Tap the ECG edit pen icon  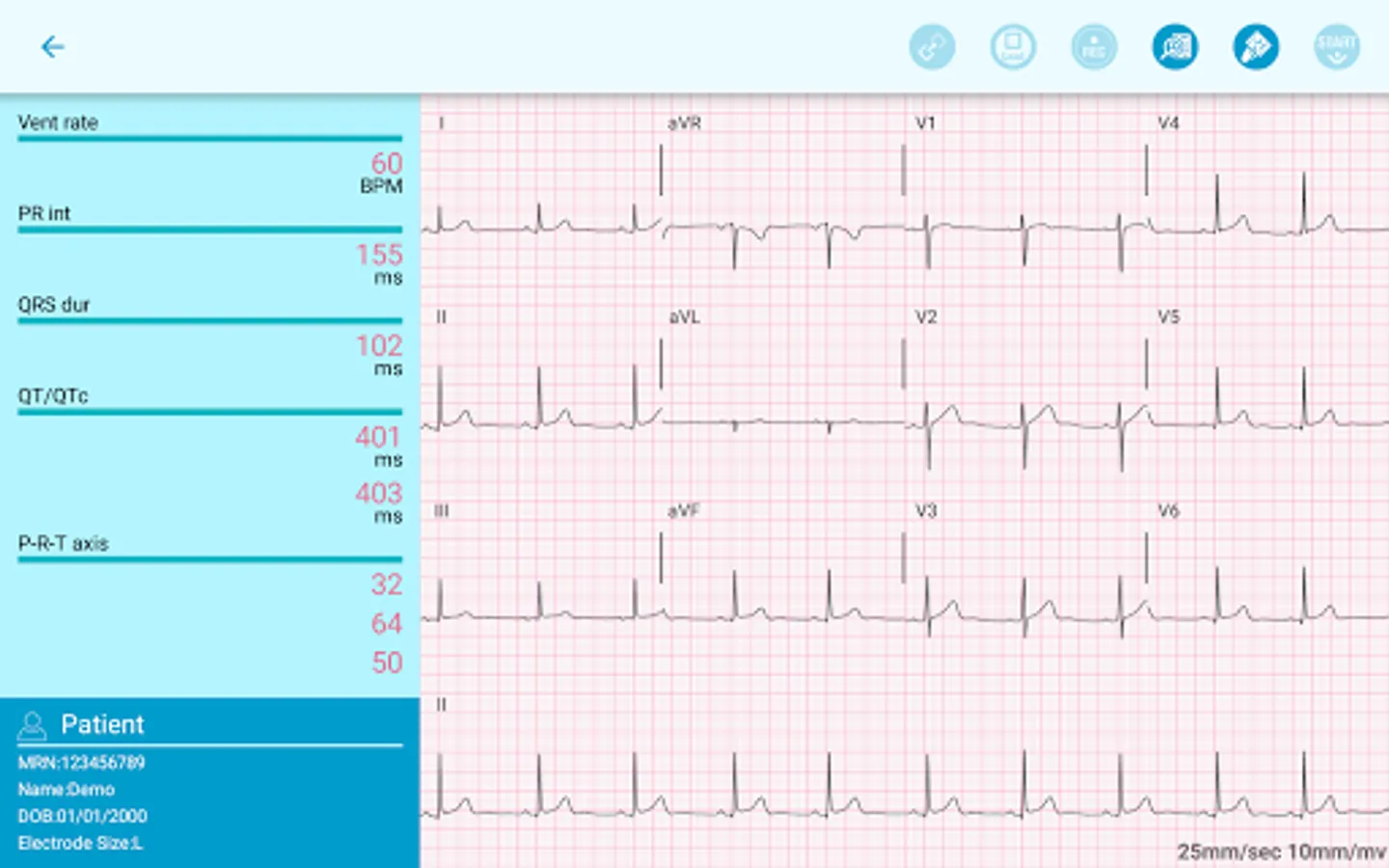coord(1256,46)
